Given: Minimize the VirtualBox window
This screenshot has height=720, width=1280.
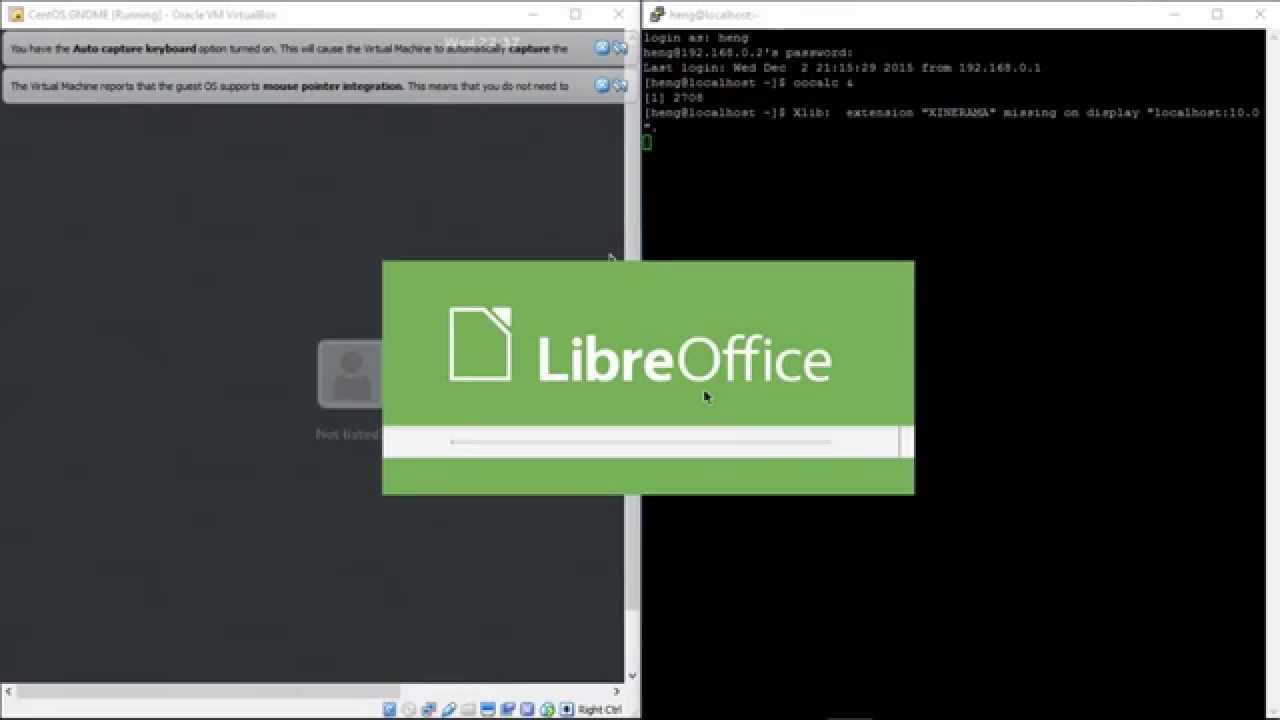Looking at the screenshot, I should coord(533,14).
